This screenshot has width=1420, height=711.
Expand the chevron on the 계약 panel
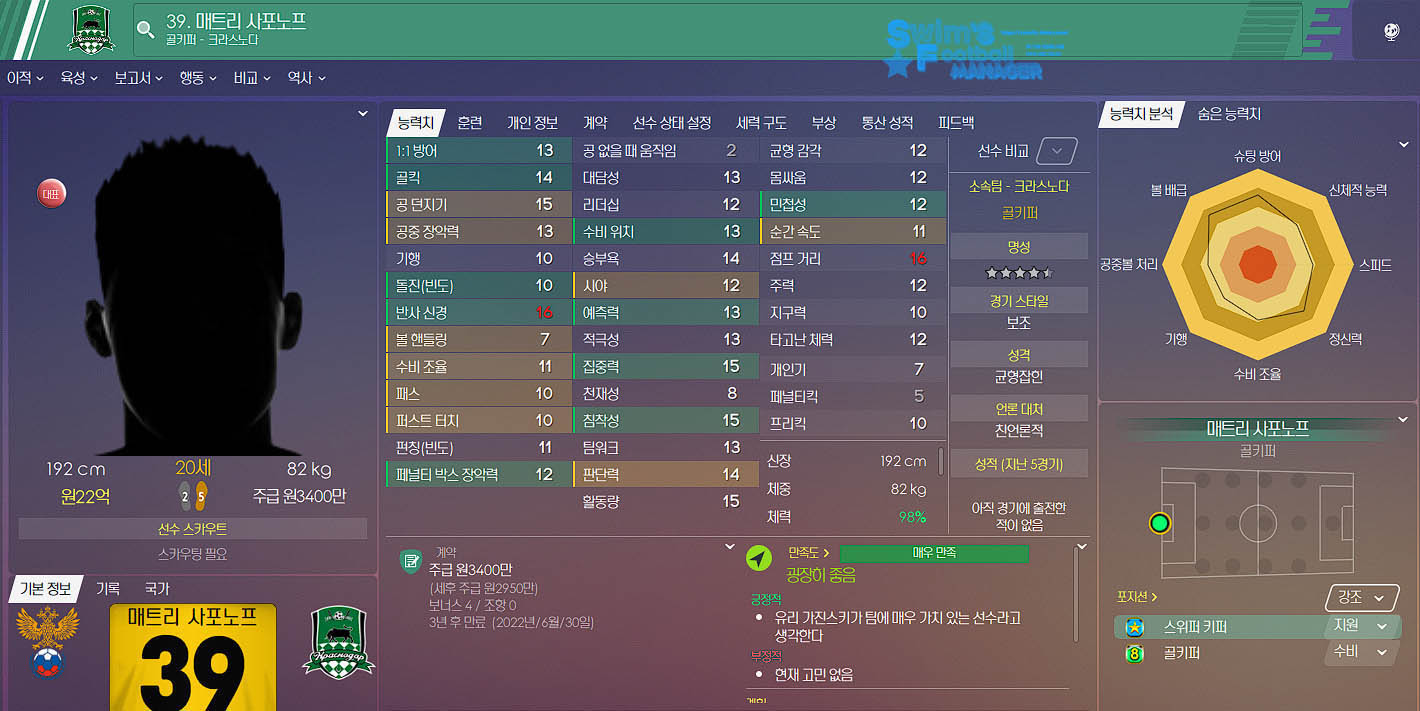point(730,547)
